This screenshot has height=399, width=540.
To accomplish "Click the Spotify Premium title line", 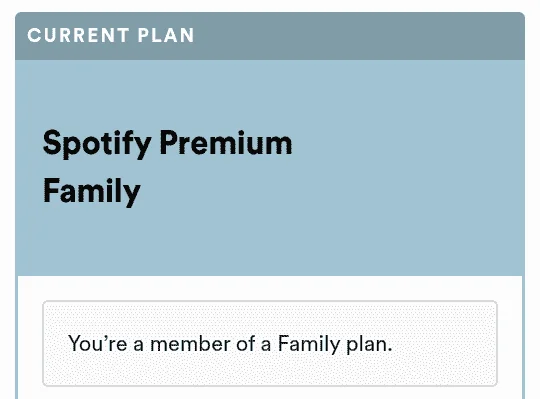I will pos(167,144).
